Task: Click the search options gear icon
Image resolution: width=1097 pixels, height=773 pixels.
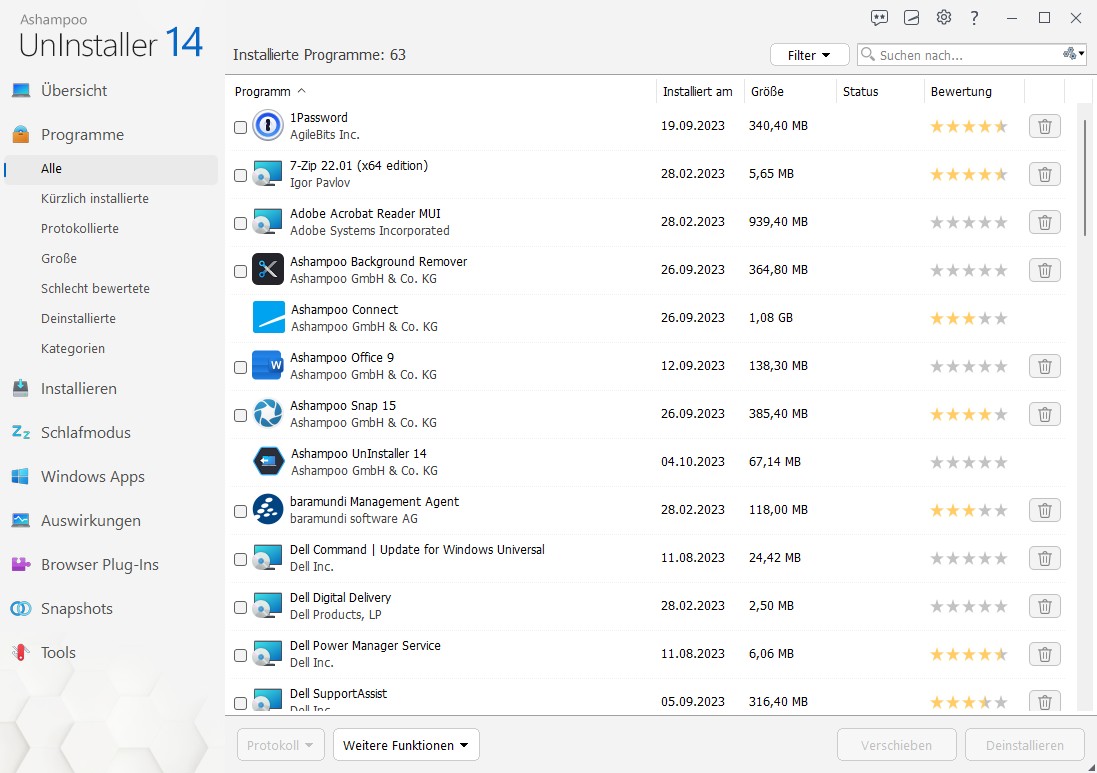Action: pyautogui.click(x=1073, y=54)
